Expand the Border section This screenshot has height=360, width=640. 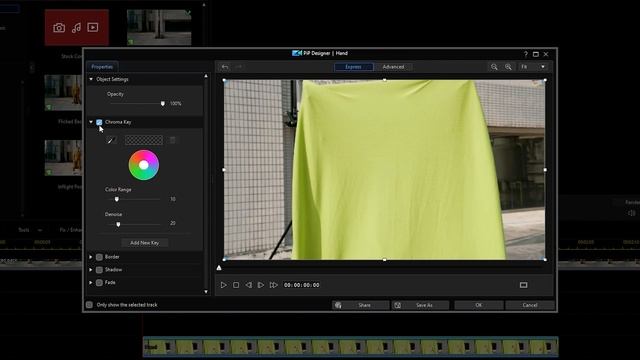point(91,257)
